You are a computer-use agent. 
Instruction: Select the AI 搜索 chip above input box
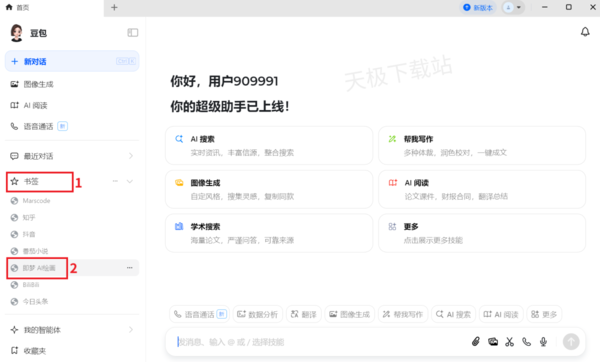tap(453, 314)
